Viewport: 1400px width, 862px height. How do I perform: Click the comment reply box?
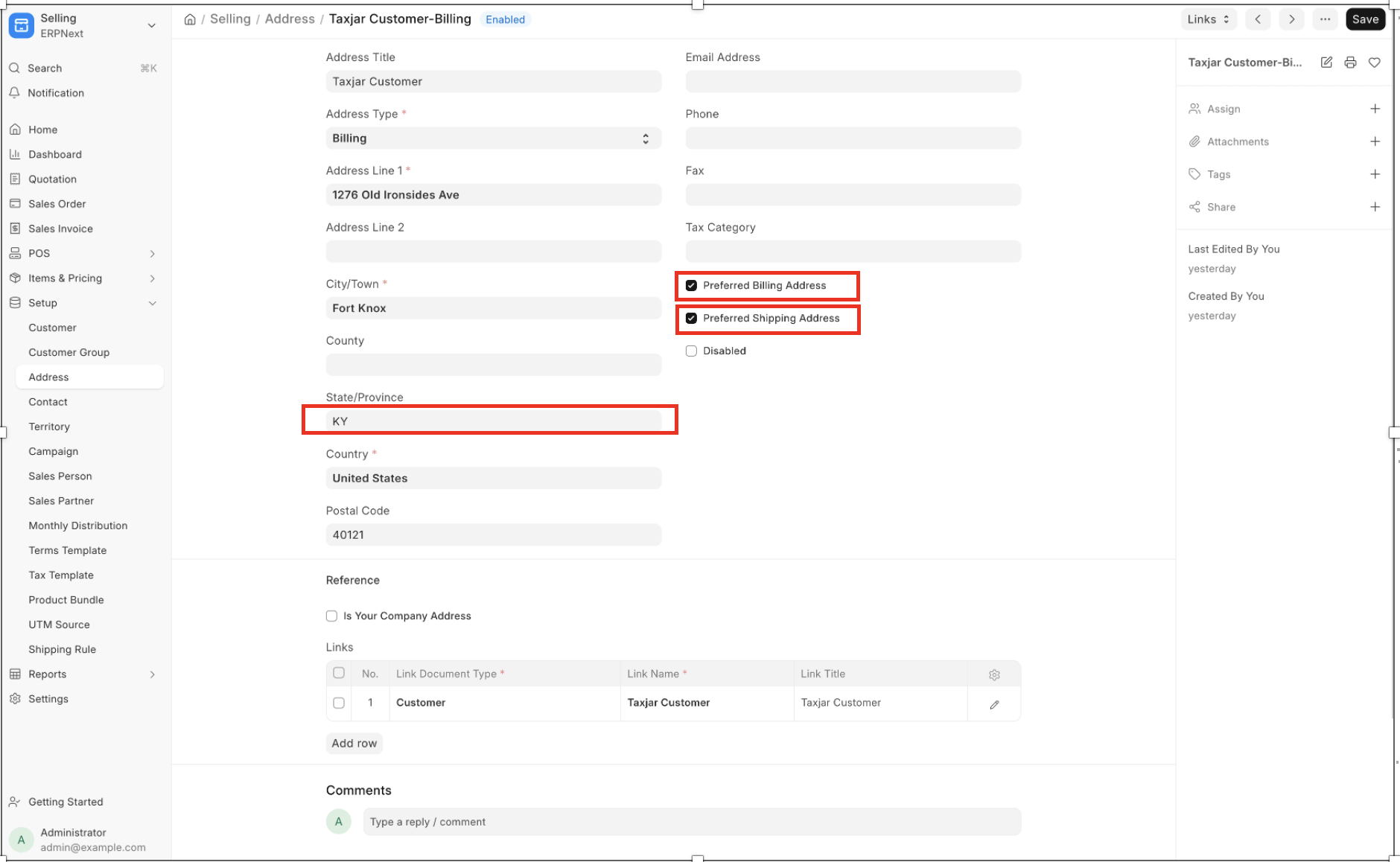pyautogui.click(x=692, y=822)
